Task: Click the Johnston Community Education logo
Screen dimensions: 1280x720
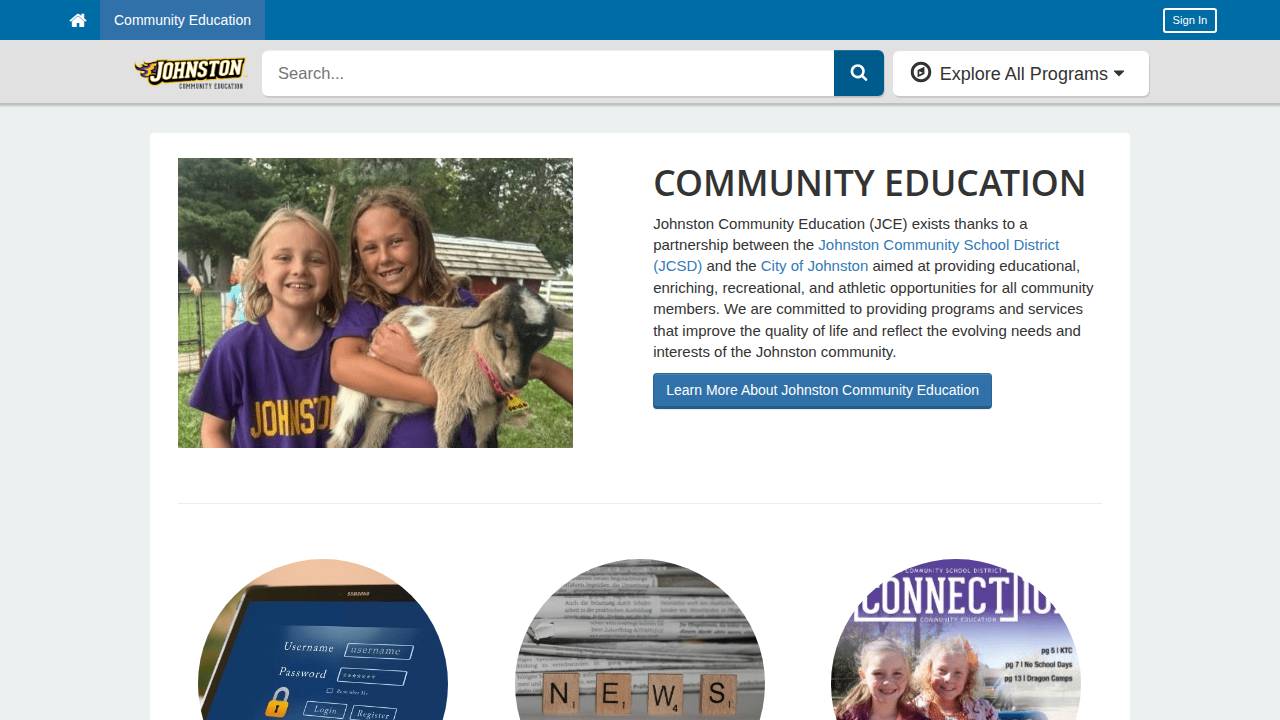Action: coord(191,73)
